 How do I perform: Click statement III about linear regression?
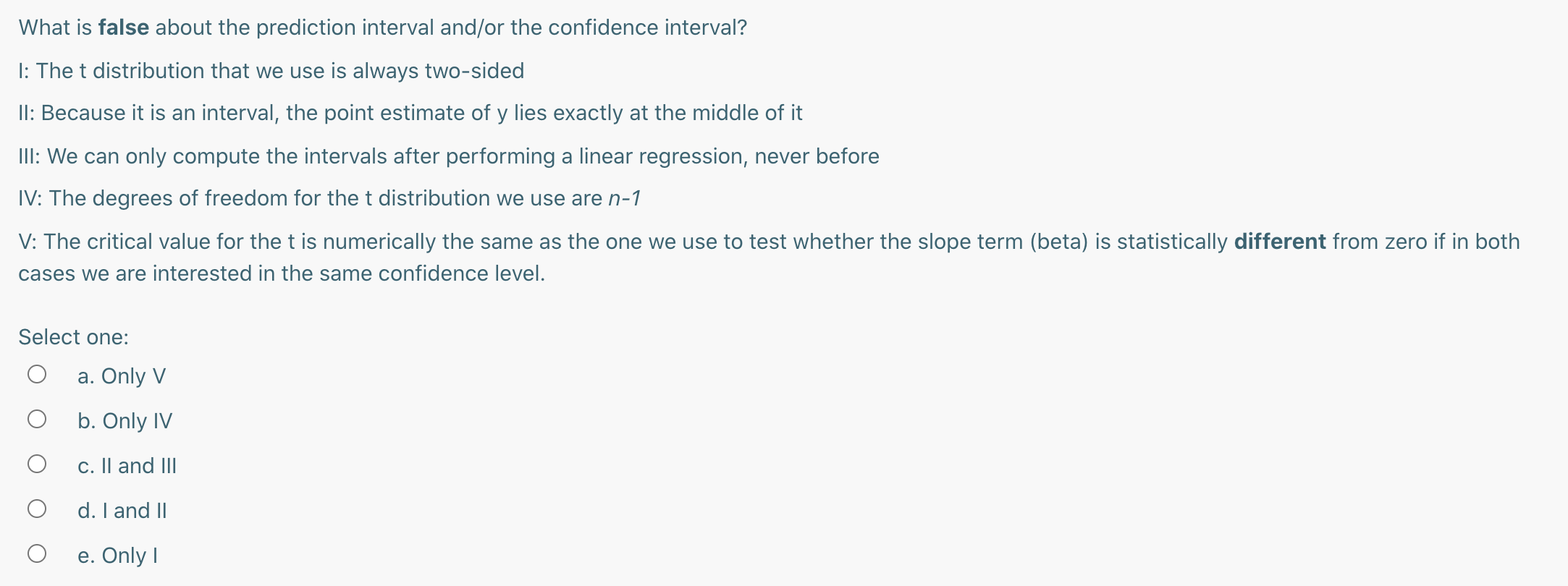(449, 156)
